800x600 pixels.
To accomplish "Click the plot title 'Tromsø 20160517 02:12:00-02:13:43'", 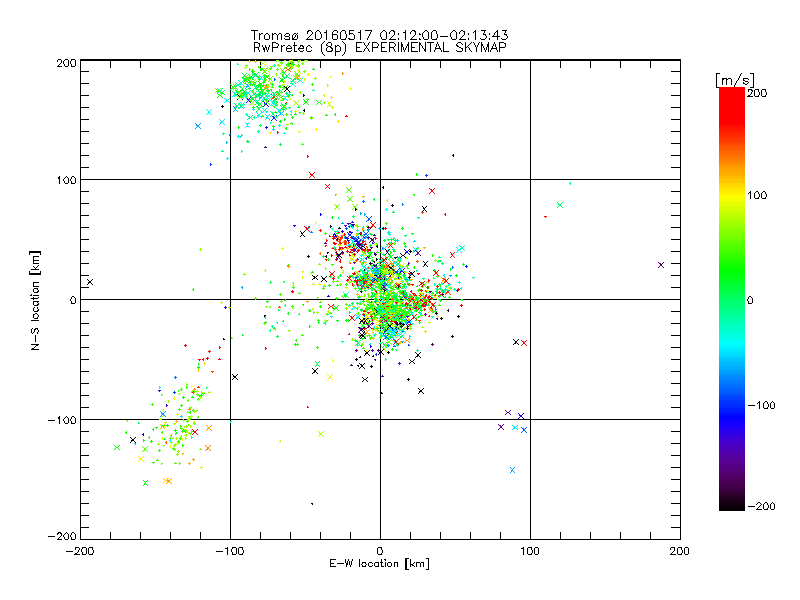I will click(x=380, y=35).
